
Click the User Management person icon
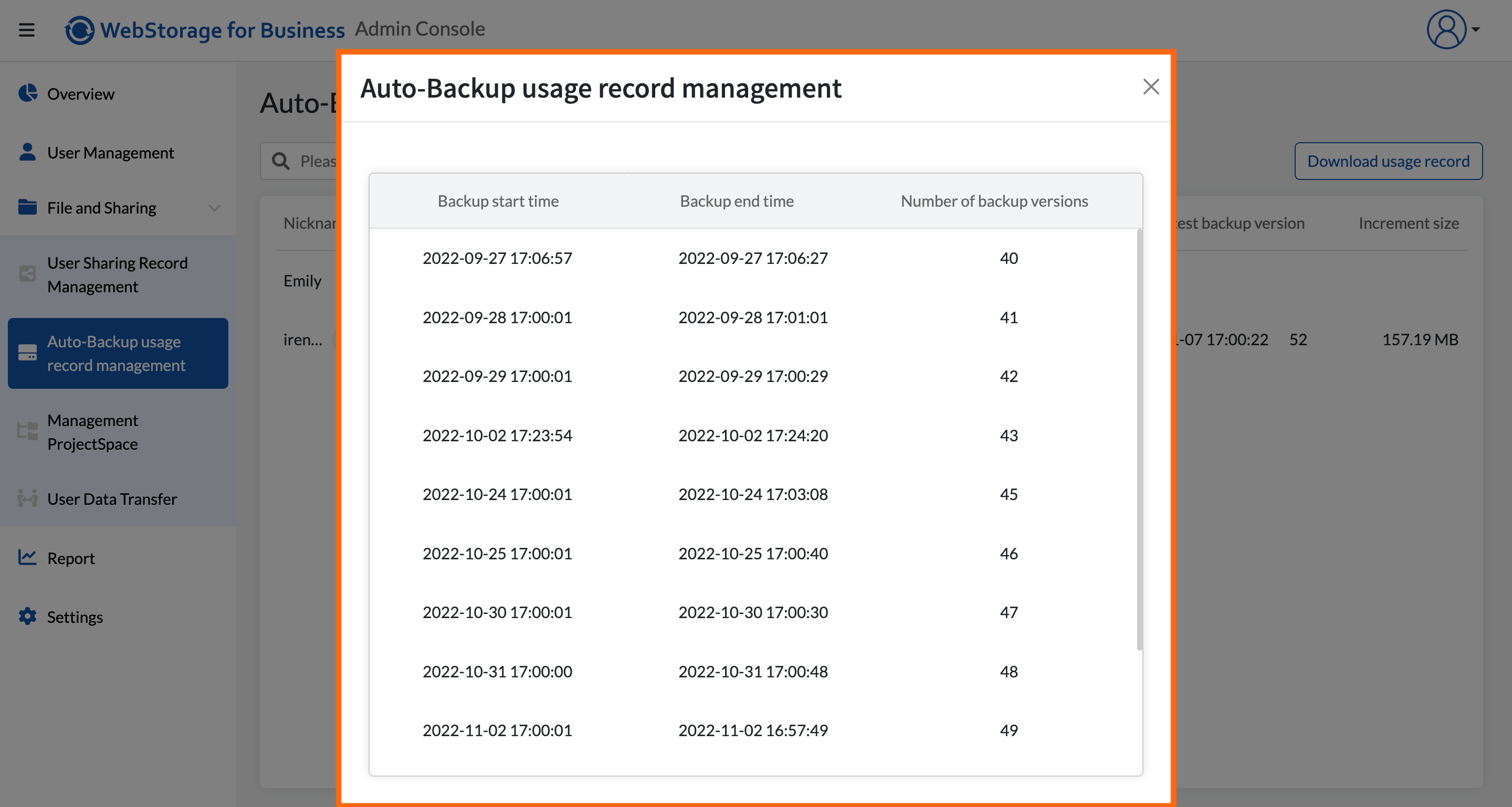[28, 152]
